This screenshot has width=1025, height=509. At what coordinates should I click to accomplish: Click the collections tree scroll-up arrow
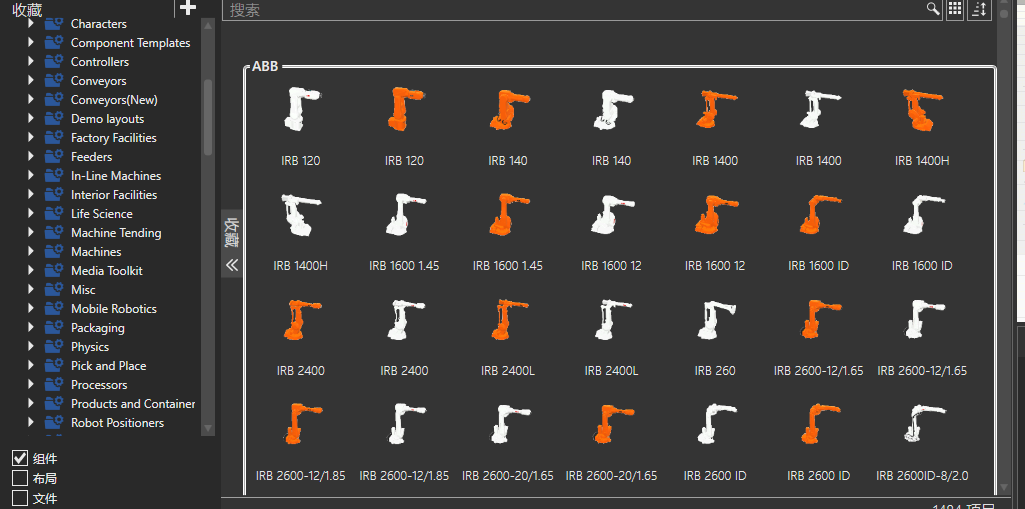click(x=208, y=25)
